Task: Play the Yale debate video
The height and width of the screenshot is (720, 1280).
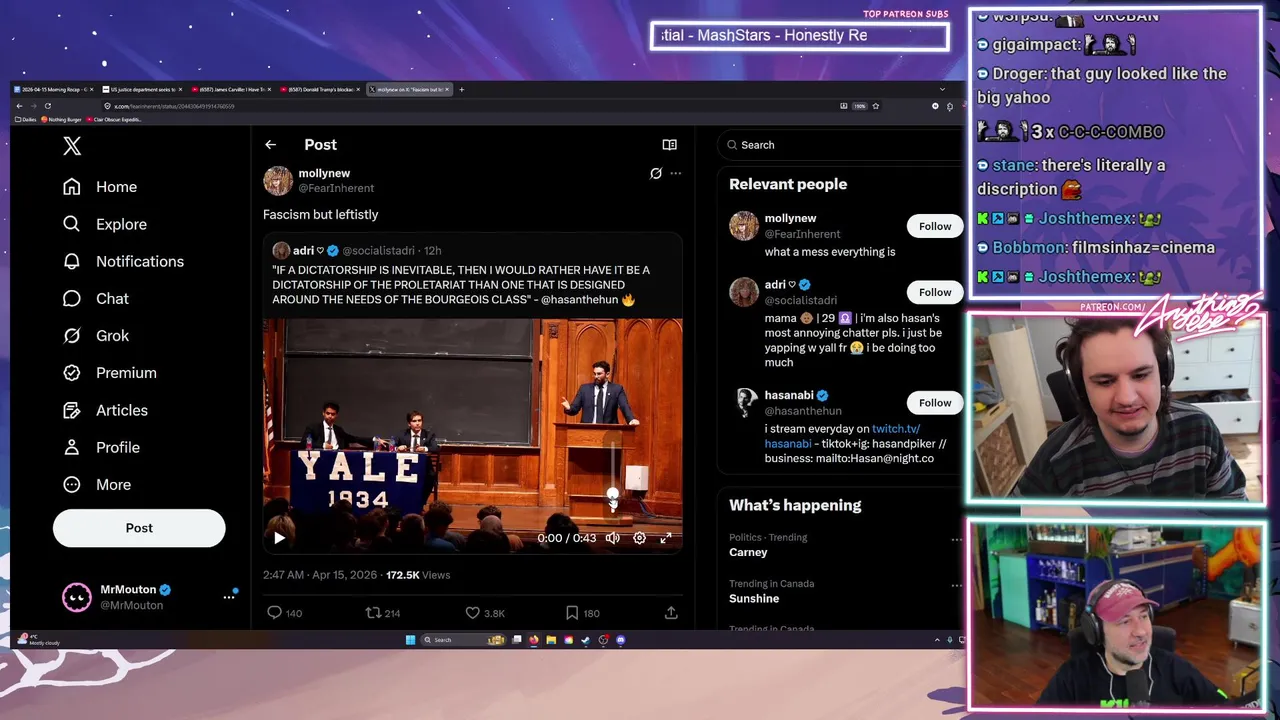Action: pyautogui.click(x=279, y=538)
